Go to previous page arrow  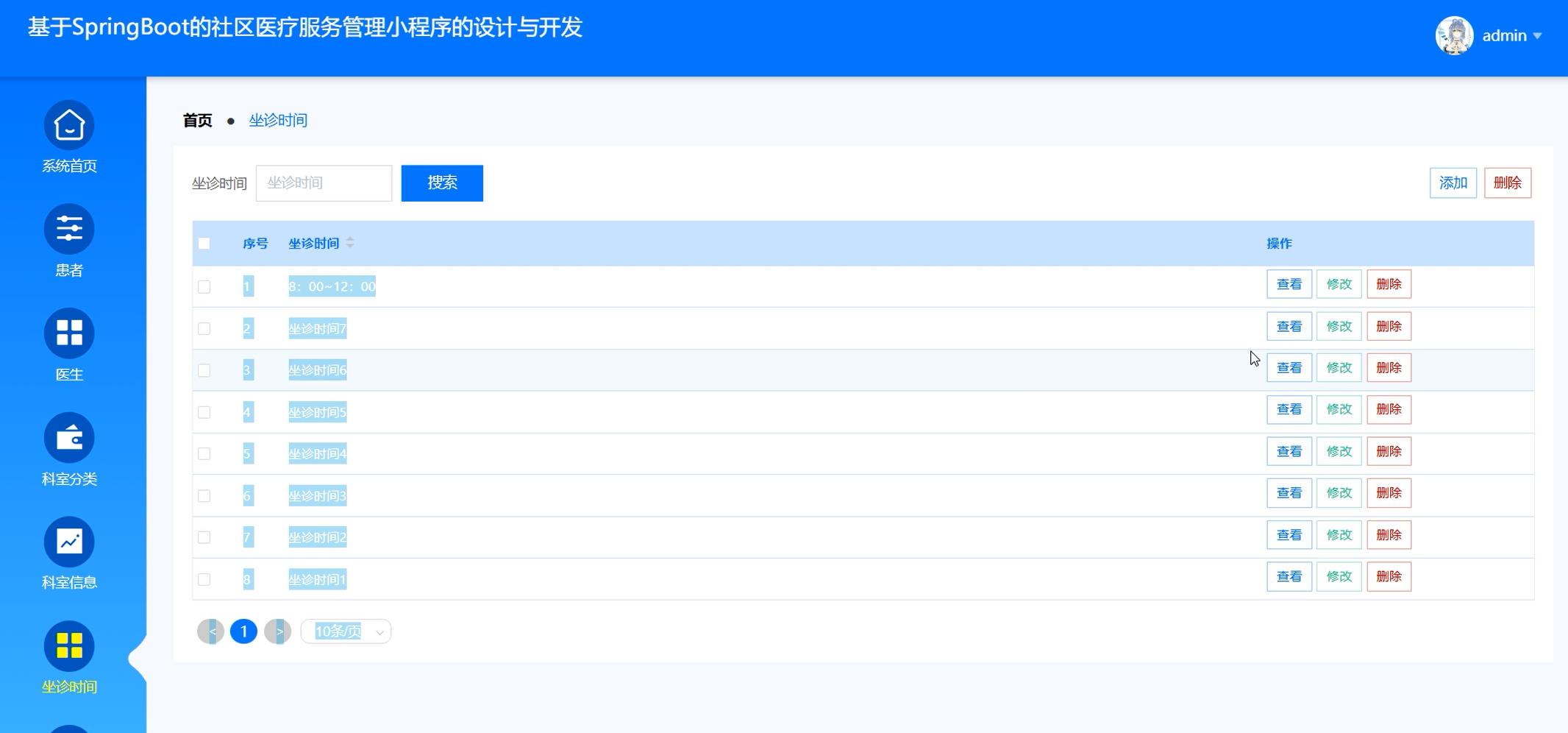point(211,631)
